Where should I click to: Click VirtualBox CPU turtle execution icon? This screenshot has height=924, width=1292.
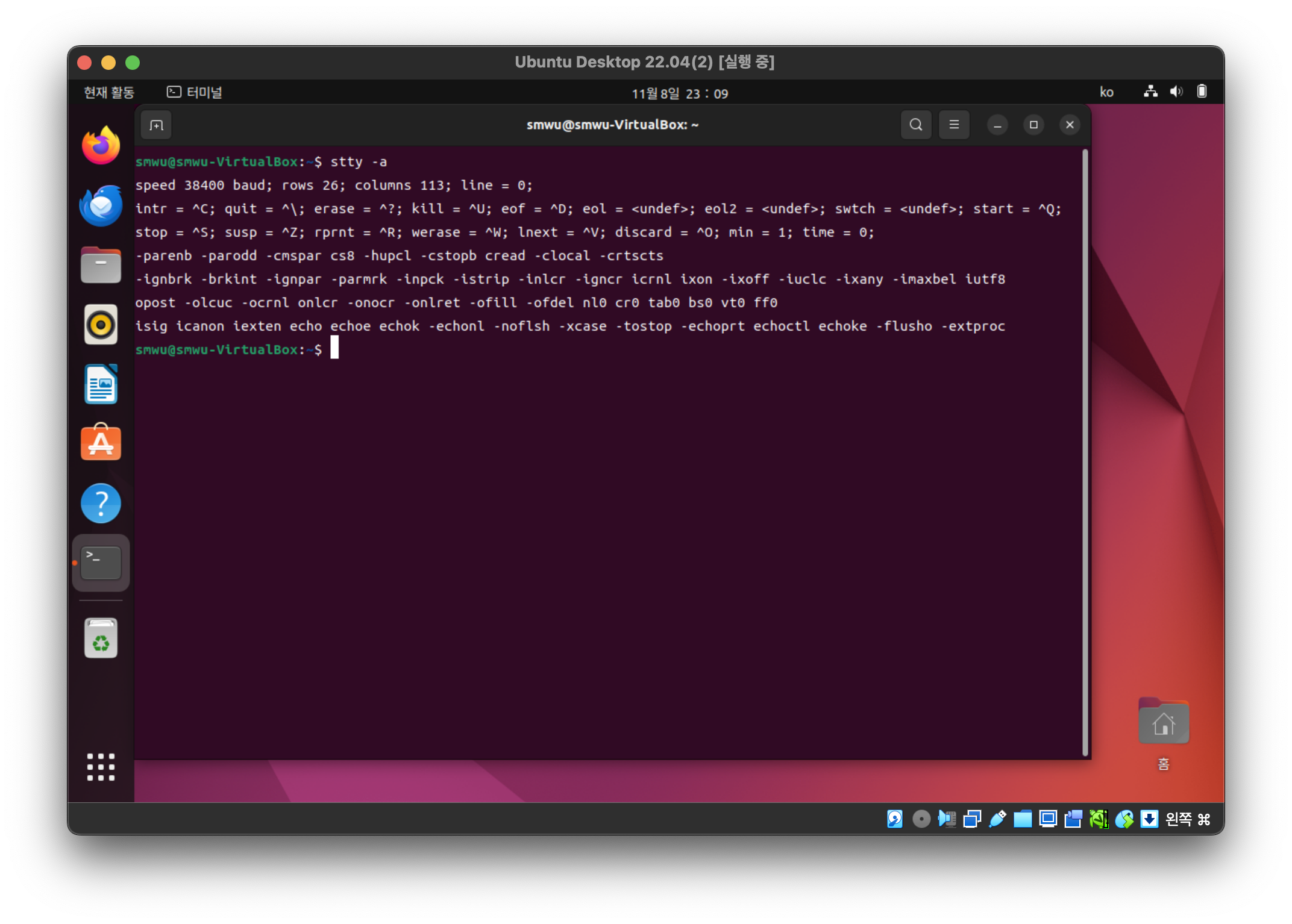(1099, 819)
